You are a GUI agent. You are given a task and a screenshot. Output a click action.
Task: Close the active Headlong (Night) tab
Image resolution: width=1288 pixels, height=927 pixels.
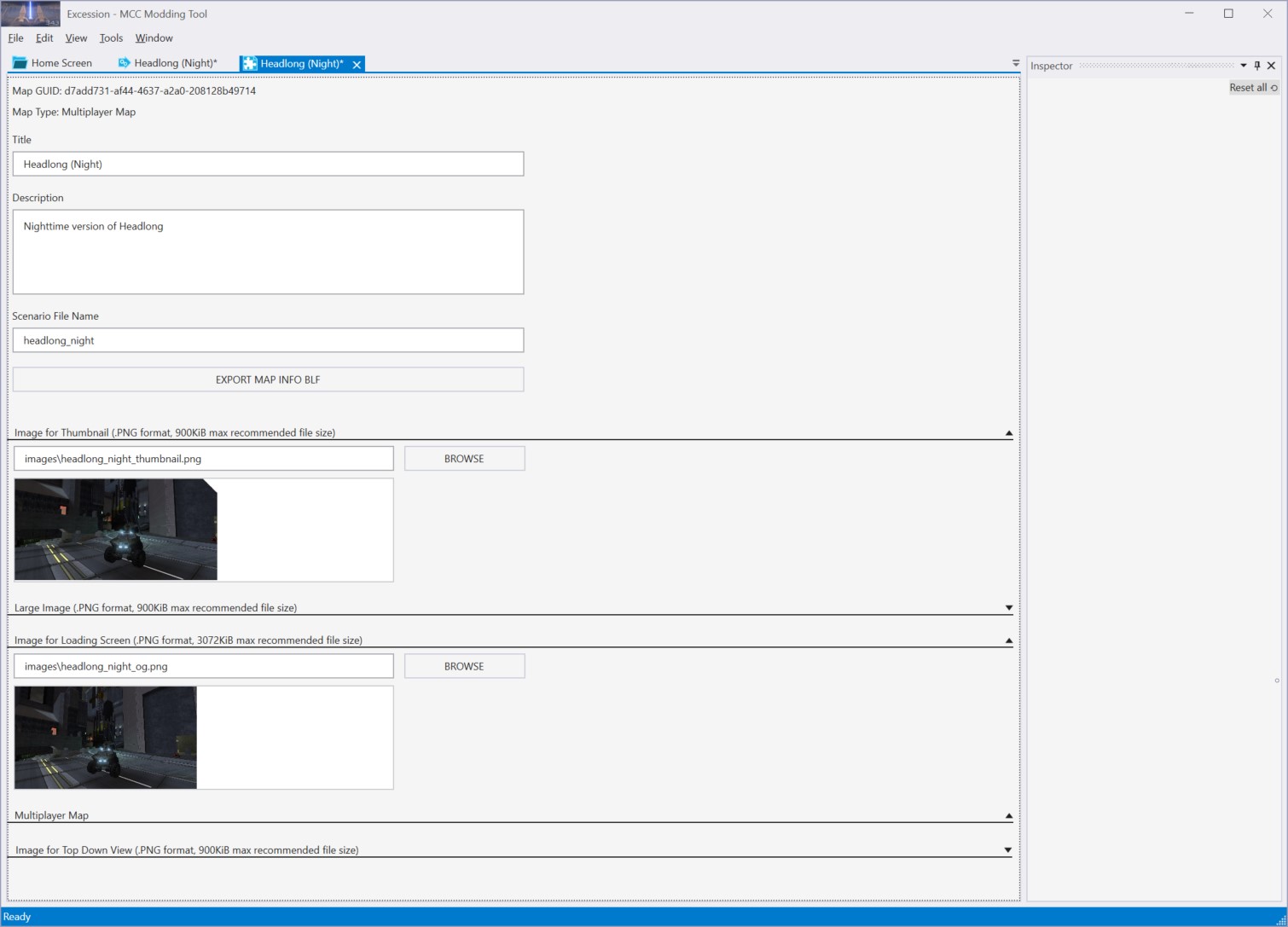click(357, 65)
